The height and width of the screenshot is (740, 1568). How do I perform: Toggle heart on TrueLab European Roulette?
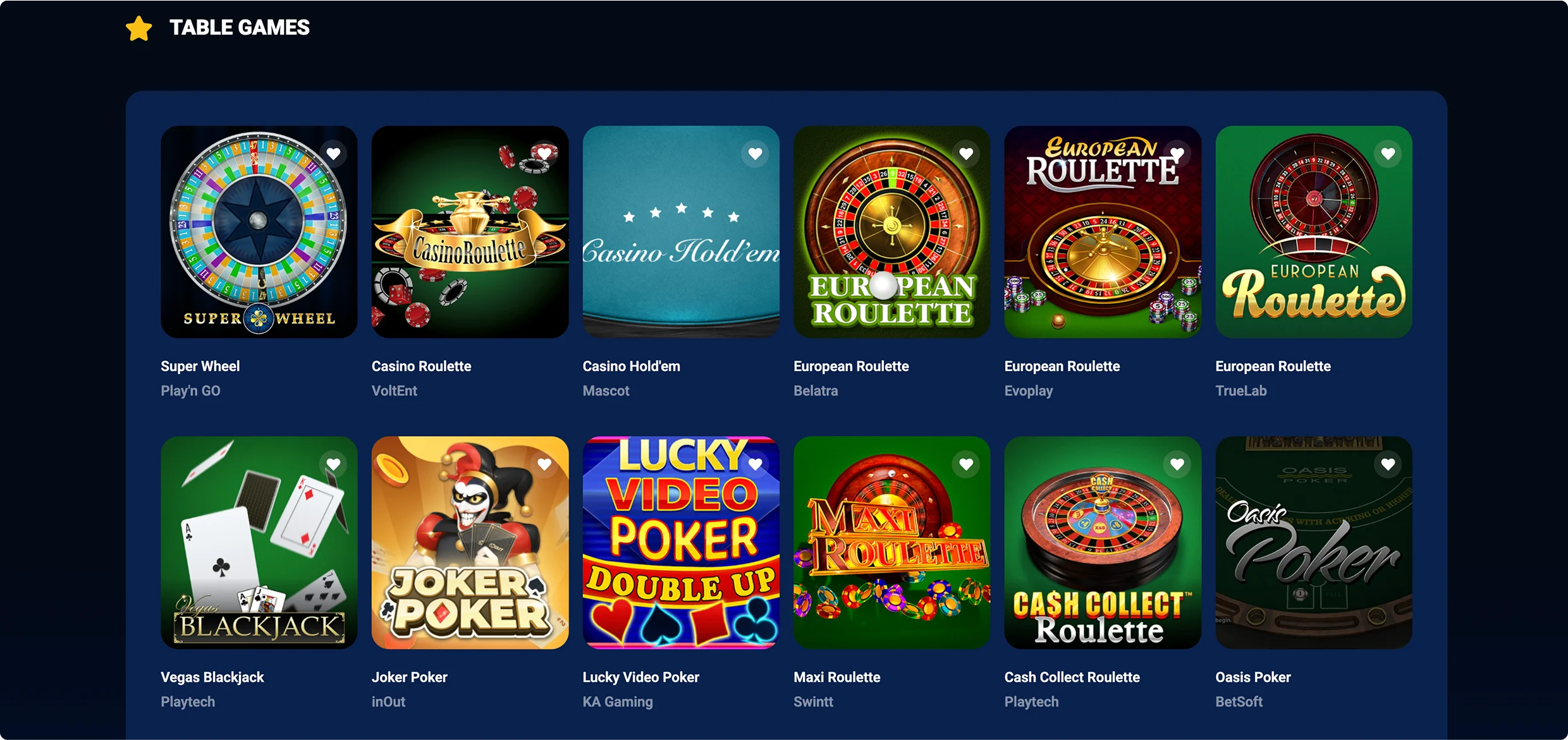1388,154
